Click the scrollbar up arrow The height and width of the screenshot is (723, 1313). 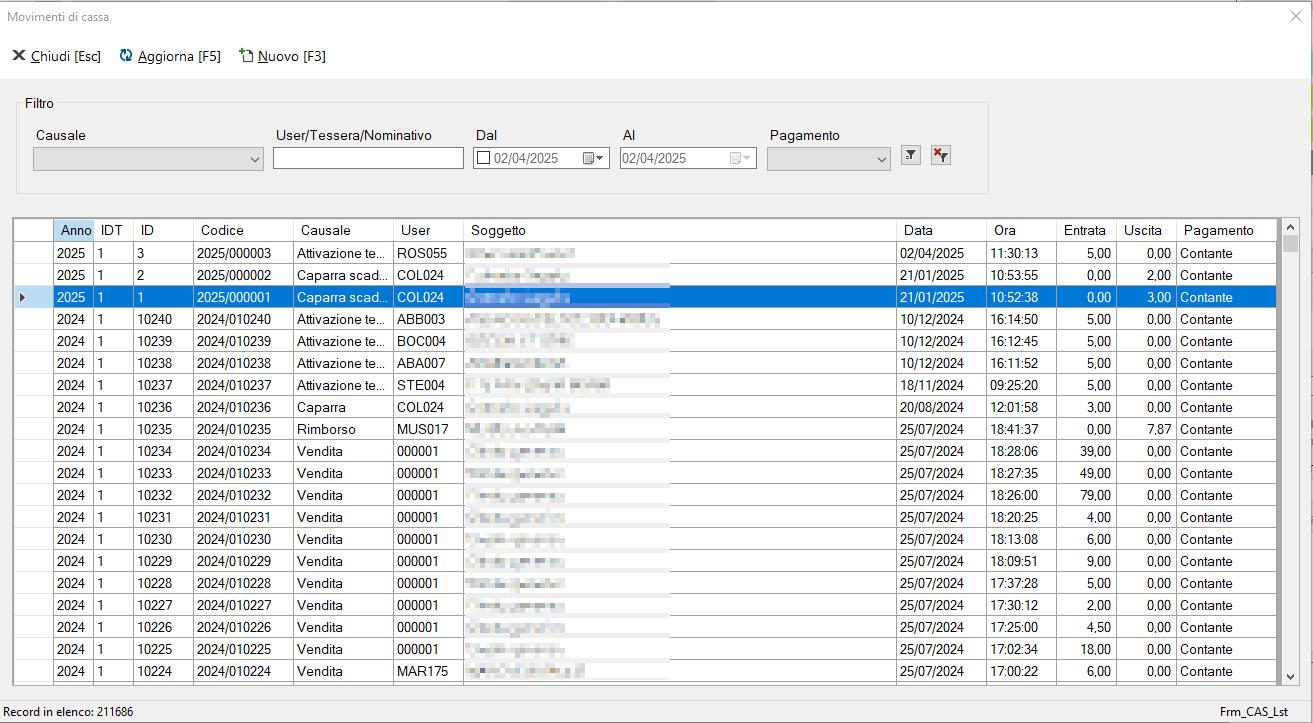coord(1290,227)
